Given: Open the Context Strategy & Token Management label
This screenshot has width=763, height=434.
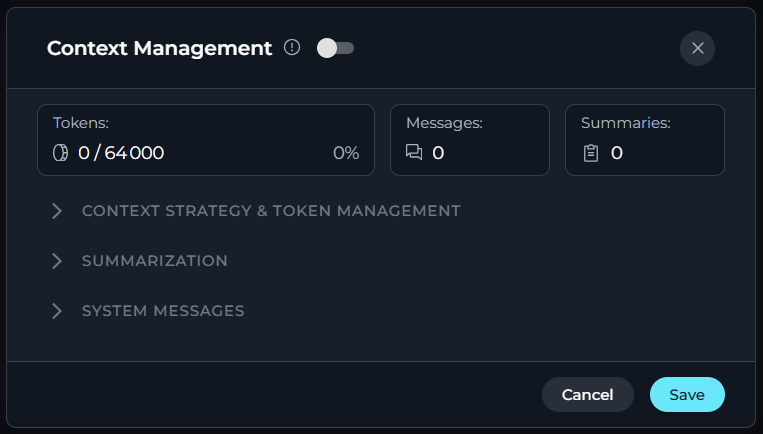Looking at the screenshot, I should click(271, 211).
